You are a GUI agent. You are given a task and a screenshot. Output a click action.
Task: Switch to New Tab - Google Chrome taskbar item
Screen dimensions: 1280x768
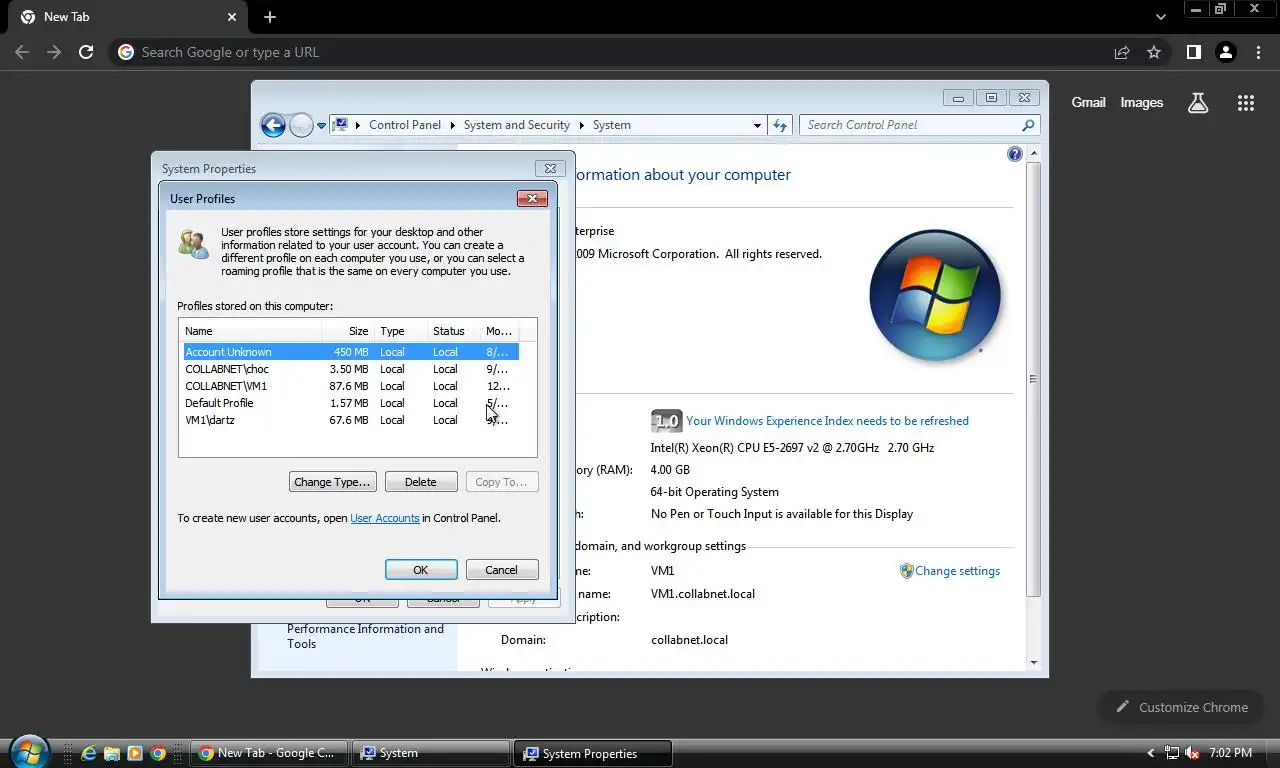[x=269, y=753]
